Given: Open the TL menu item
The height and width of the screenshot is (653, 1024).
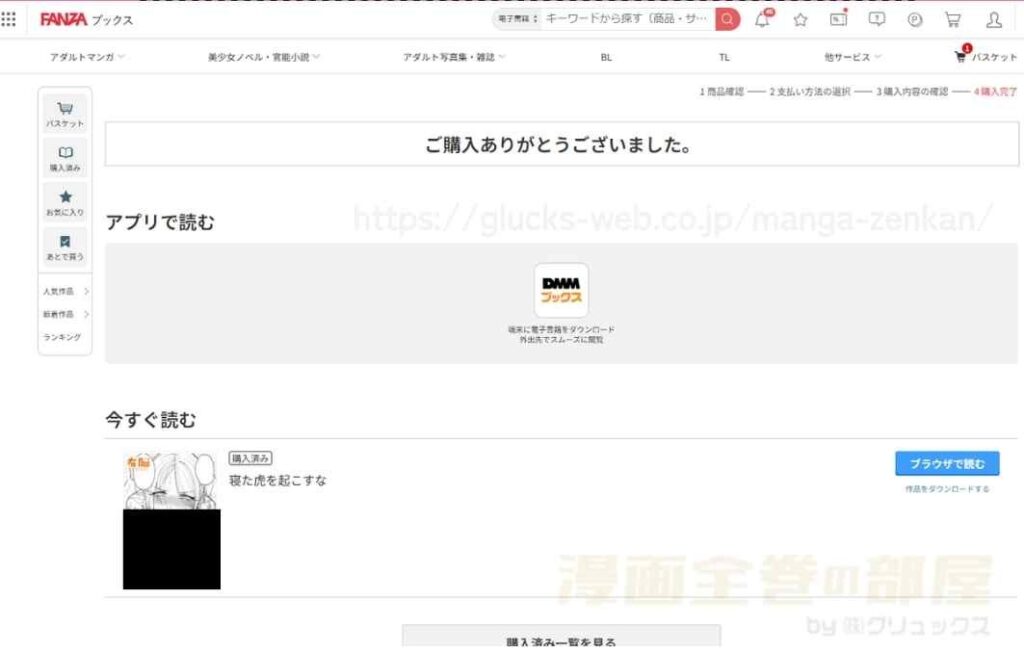Looking at the screenshot, I should 724,57.
